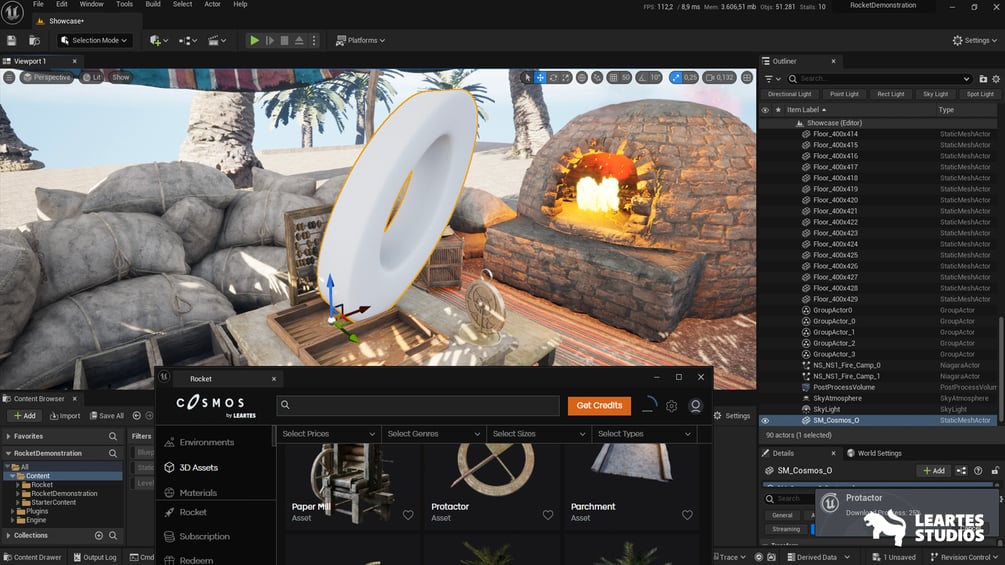The height and width of the screenshot is (565, 1005).
Task: Select SkyAtmosphere in the Outliner list
Action: point(837,398)
